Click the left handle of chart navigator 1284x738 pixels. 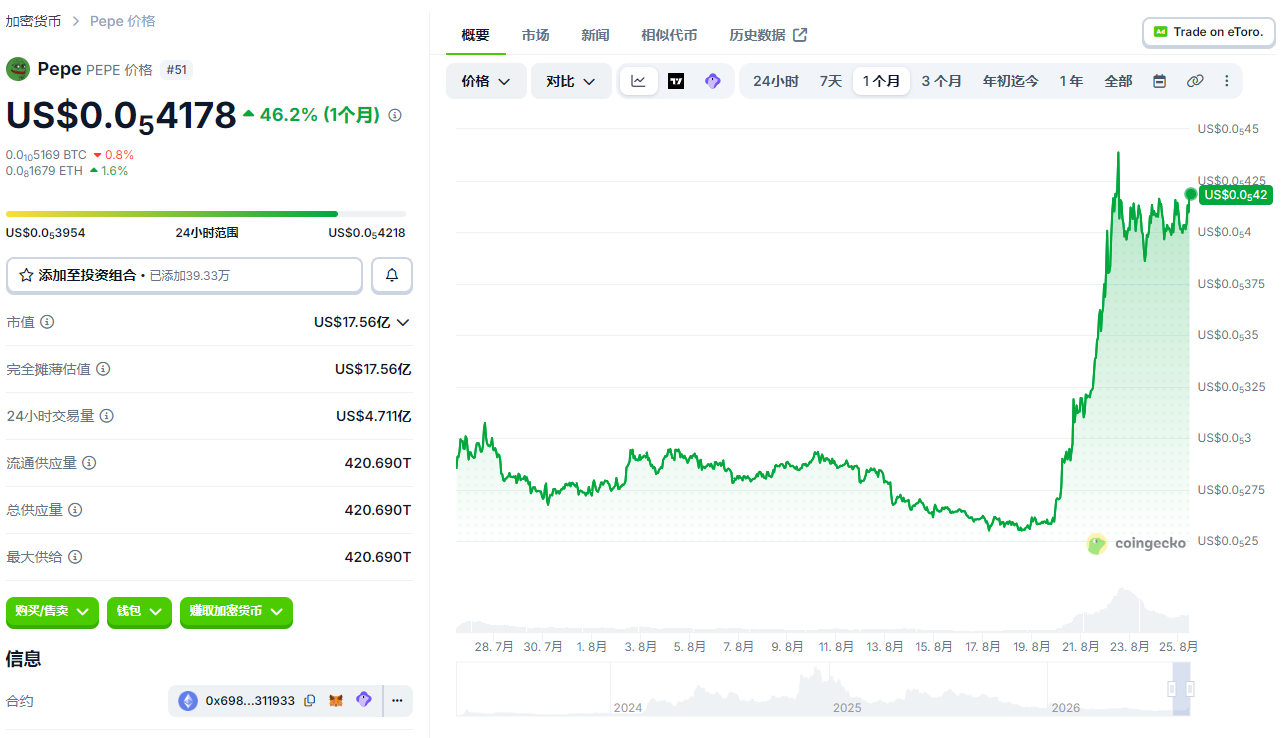(1172, 689)
